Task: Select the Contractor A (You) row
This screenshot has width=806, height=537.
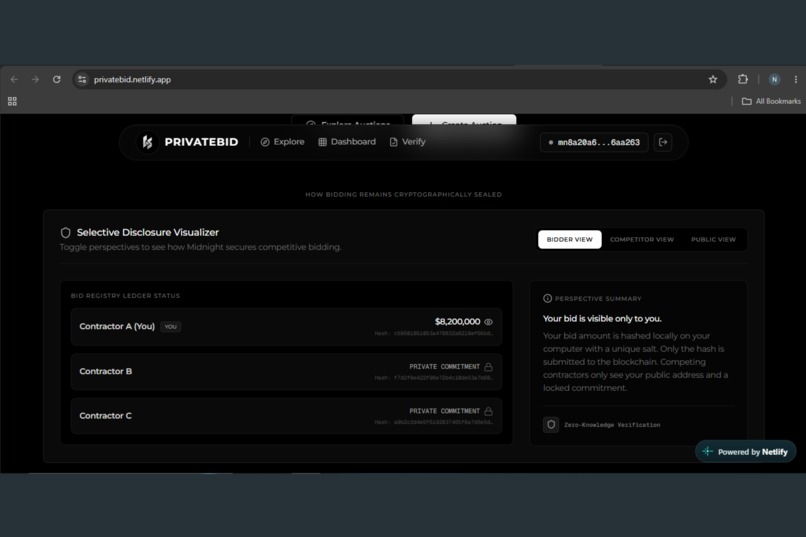Action: point(286,327)
